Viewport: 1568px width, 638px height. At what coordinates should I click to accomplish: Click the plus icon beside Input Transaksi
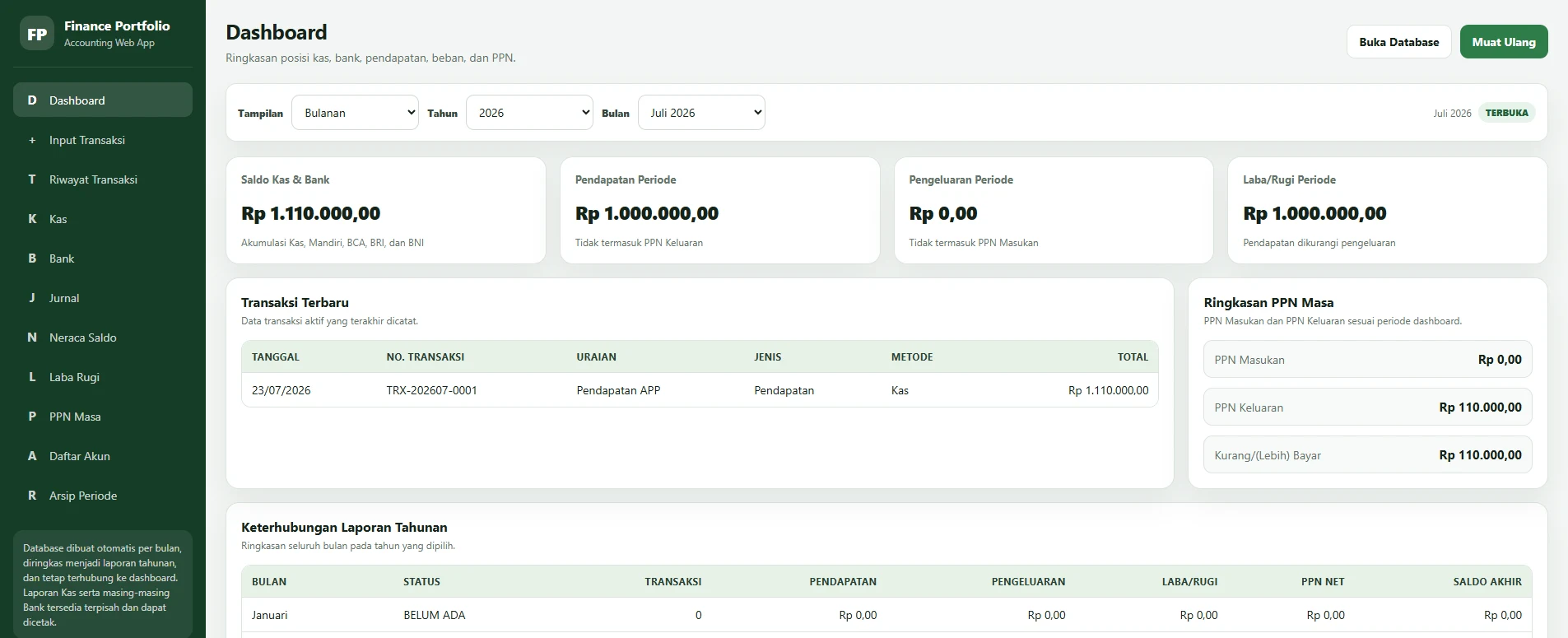pos(32,140)
